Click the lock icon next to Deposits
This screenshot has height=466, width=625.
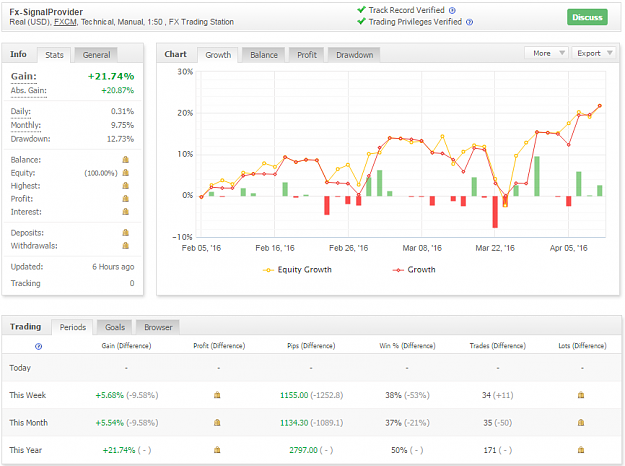coord(126,232)
